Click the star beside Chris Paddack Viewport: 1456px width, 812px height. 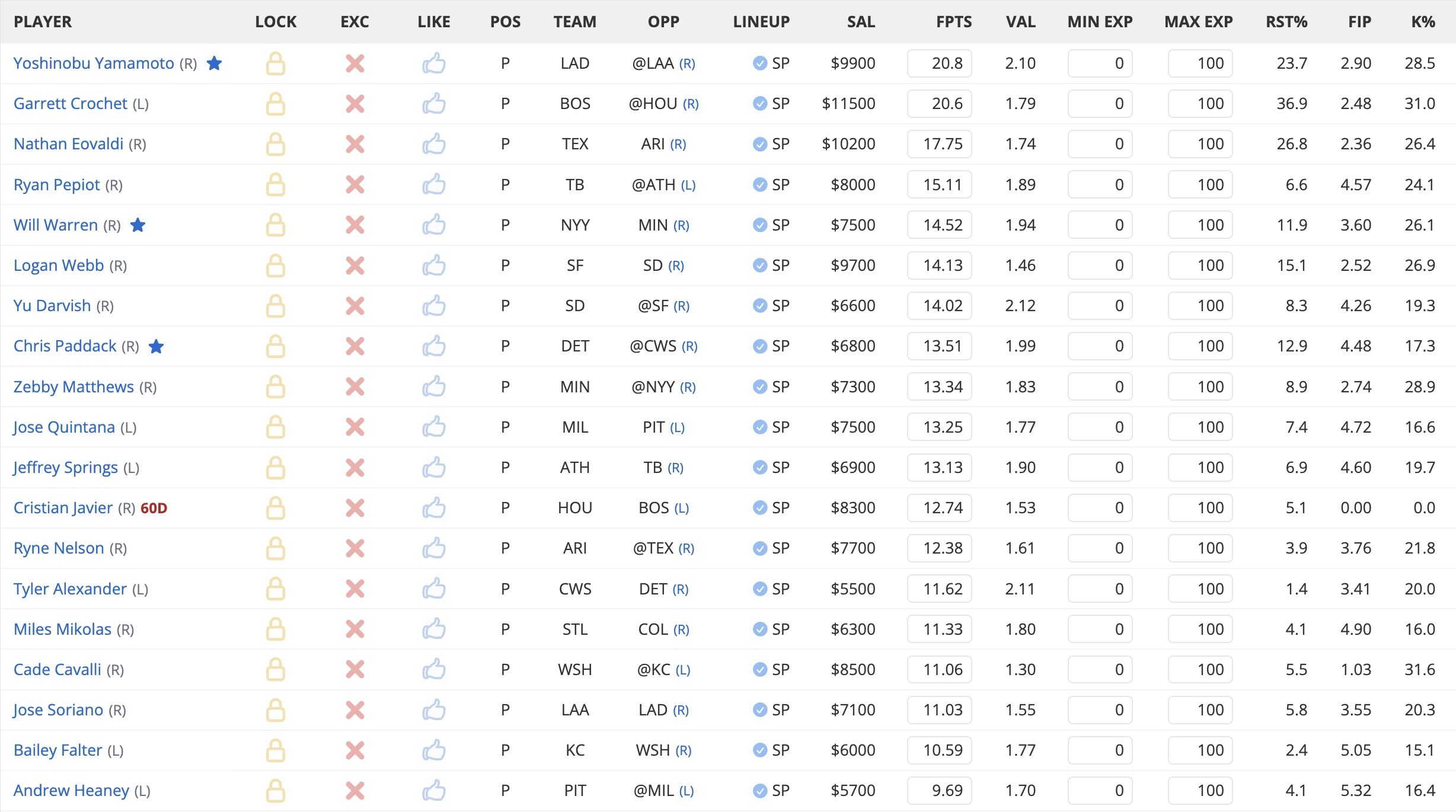click(x=156, y=346)
